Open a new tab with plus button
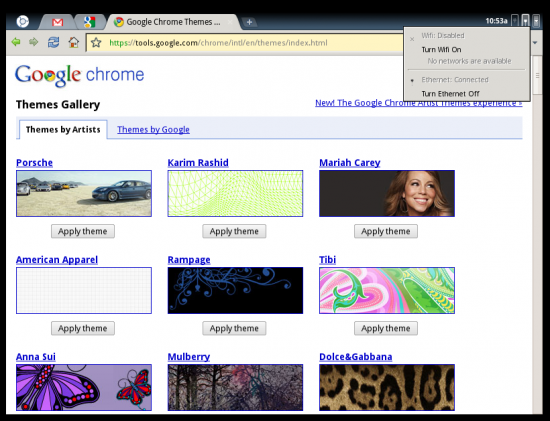This screenshot has width=550, height=421. coord(249,22)
